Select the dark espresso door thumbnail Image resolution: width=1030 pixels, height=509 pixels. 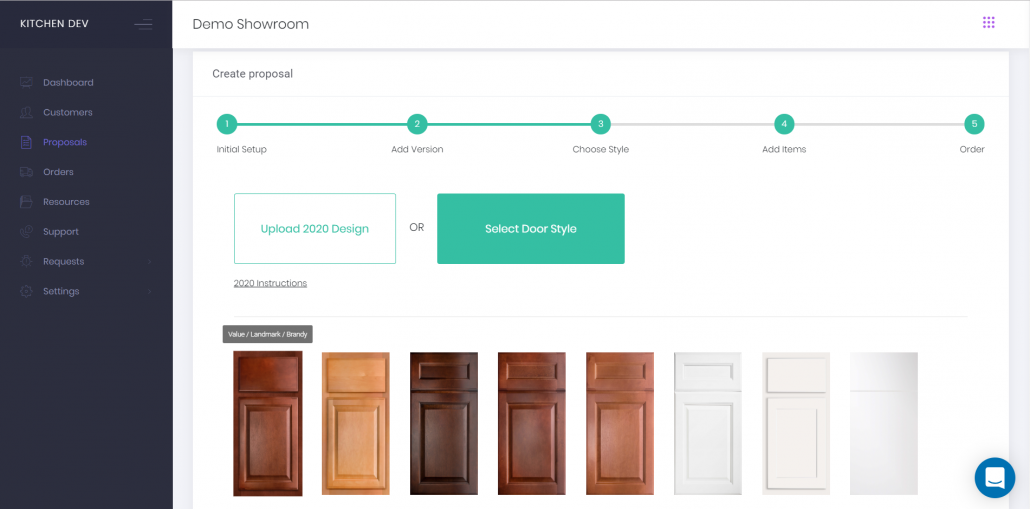coord(444,424)
